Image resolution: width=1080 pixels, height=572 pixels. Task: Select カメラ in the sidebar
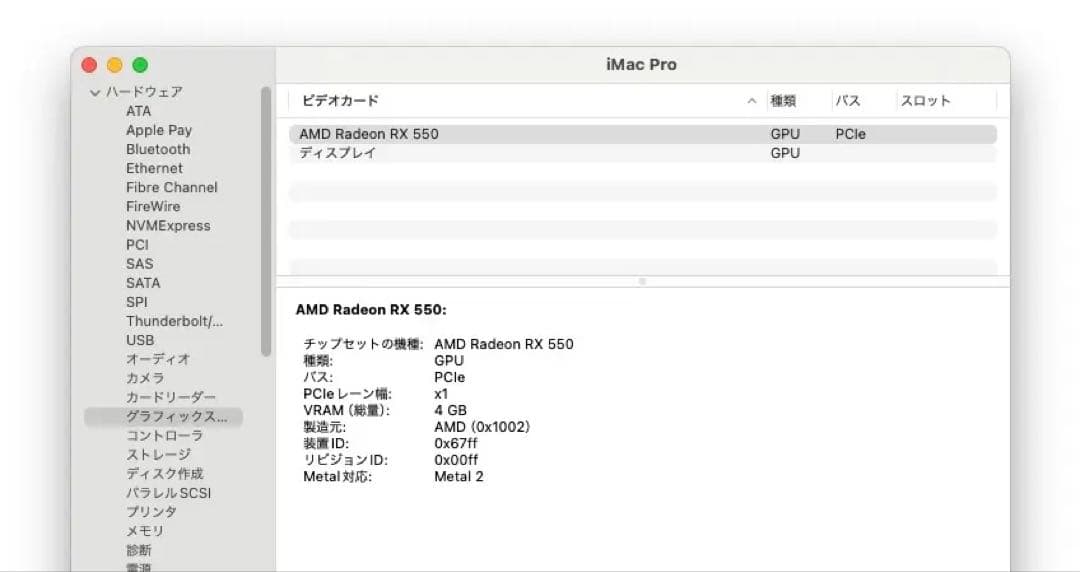pos(145,378)
